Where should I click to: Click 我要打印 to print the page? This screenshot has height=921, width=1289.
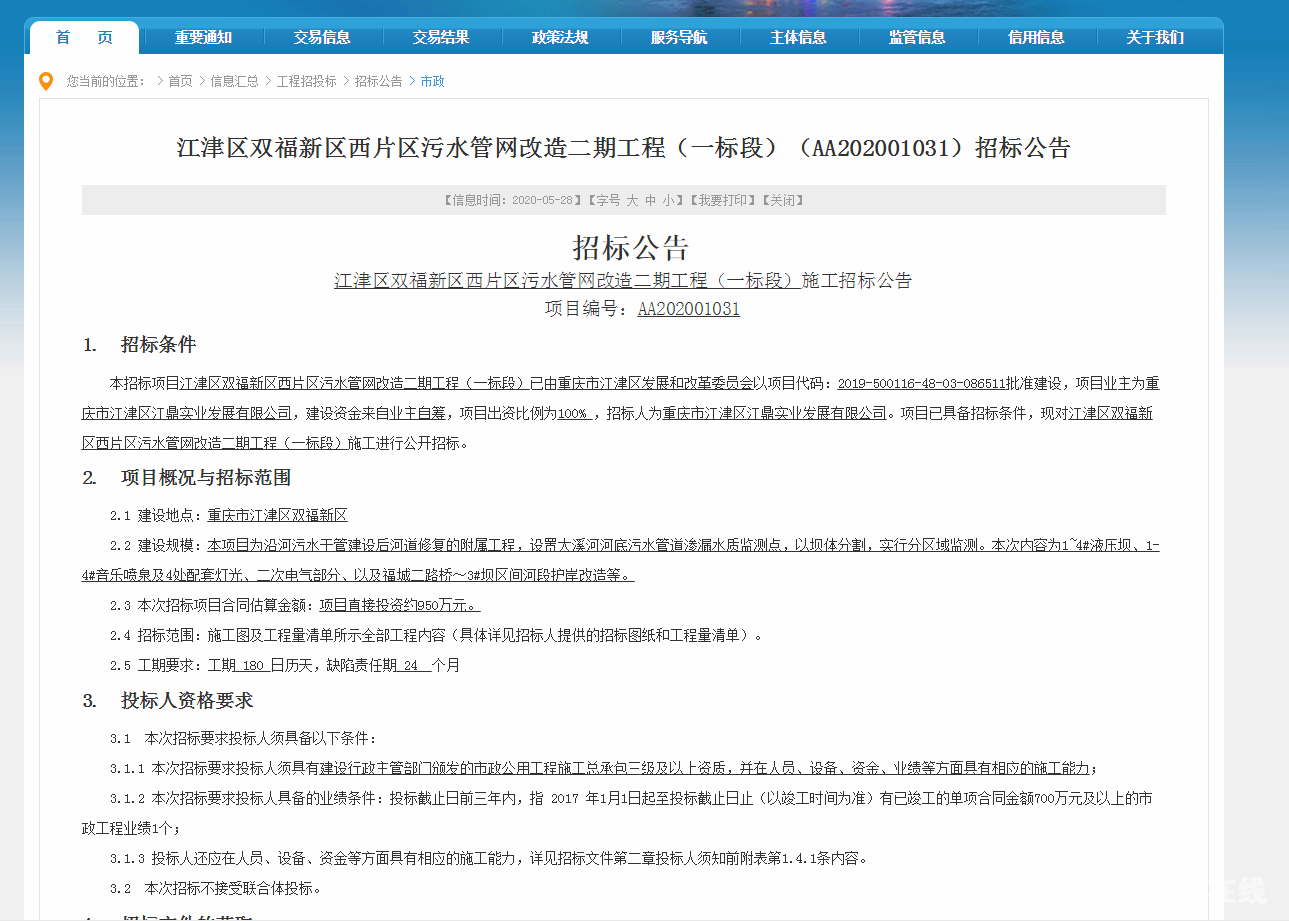(x=723, y=200)
